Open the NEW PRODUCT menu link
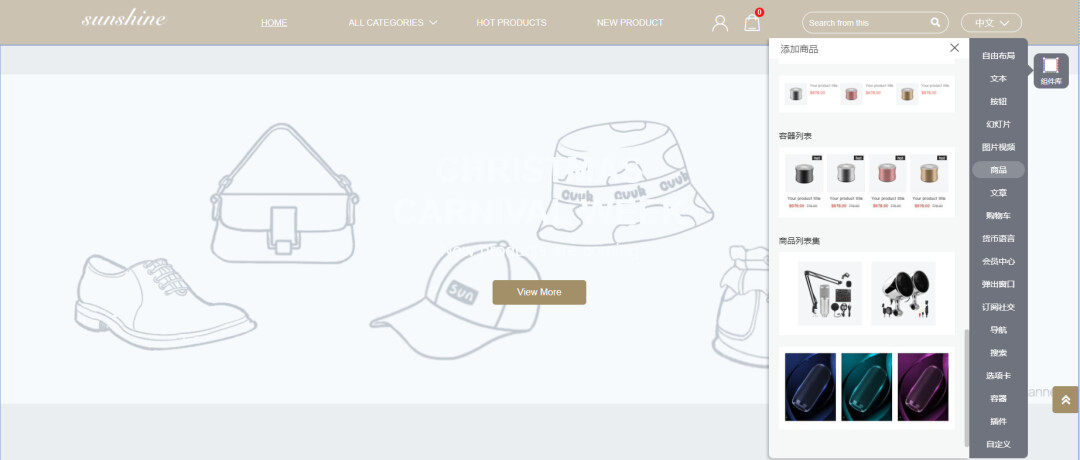1080x460 pixels. pyautogui.click(x=630, y=23)
